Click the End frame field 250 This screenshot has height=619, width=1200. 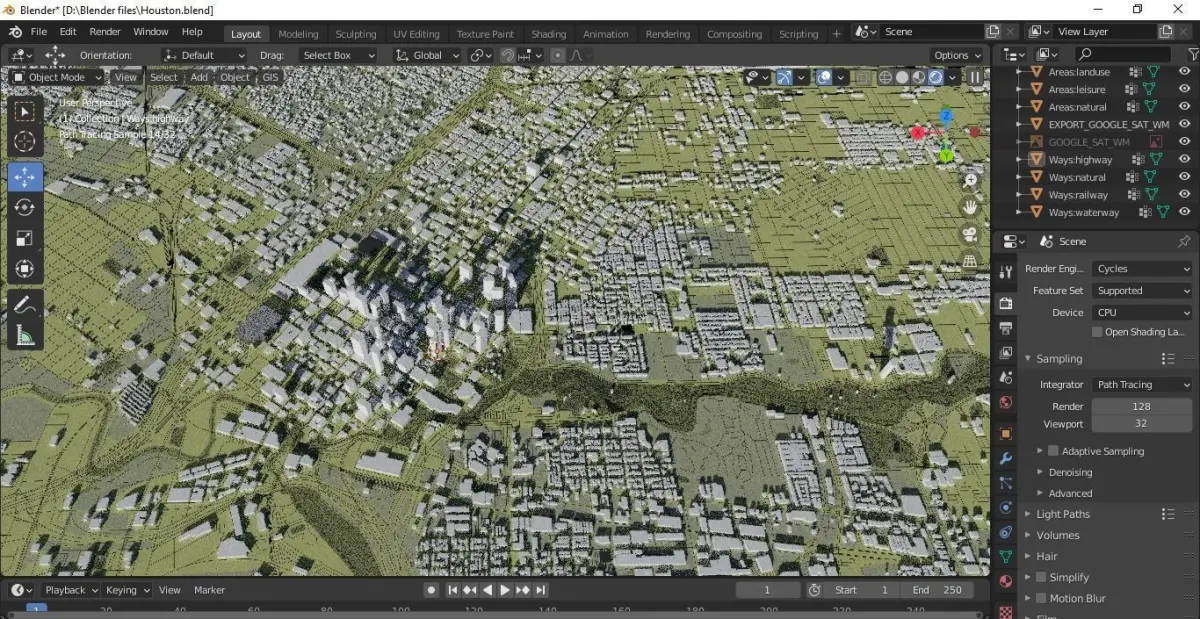937,590
